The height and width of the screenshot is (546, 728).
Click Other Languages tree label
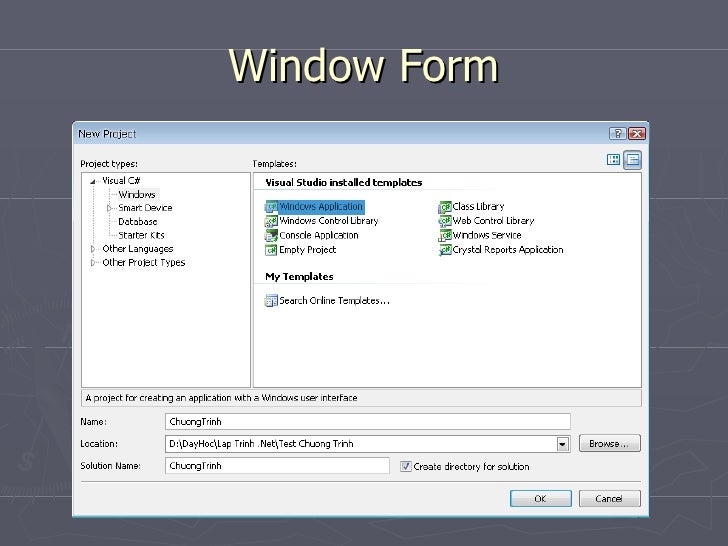(x=138, y=249)
